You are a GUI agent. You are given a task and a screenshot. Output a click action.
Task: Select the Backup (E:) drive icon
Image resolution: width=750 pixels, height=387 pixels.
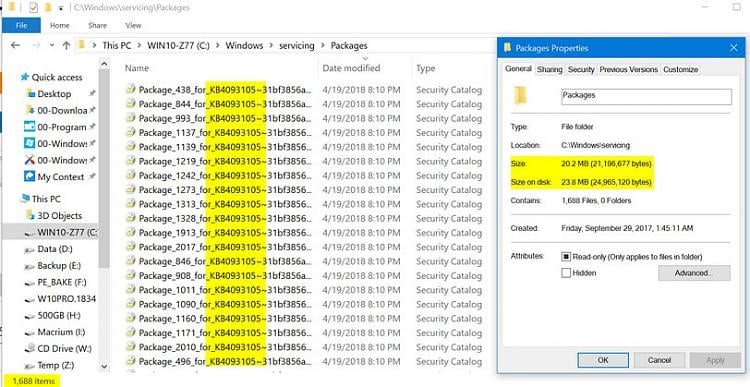(x=30, y=266)
